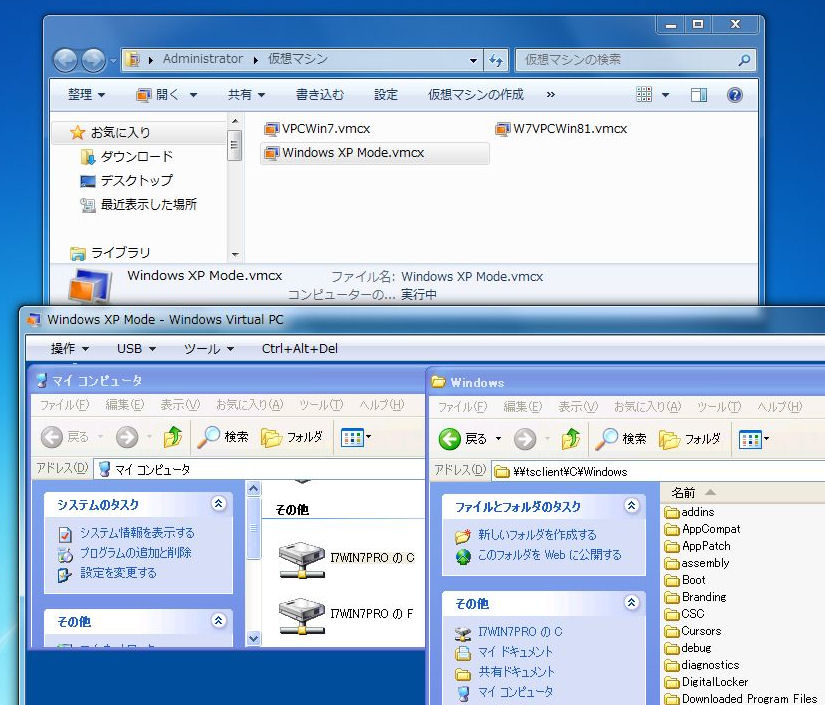Open ツール(T) menu in the Windows window
This screenshot has height=705, width=825.
(719, 407)
